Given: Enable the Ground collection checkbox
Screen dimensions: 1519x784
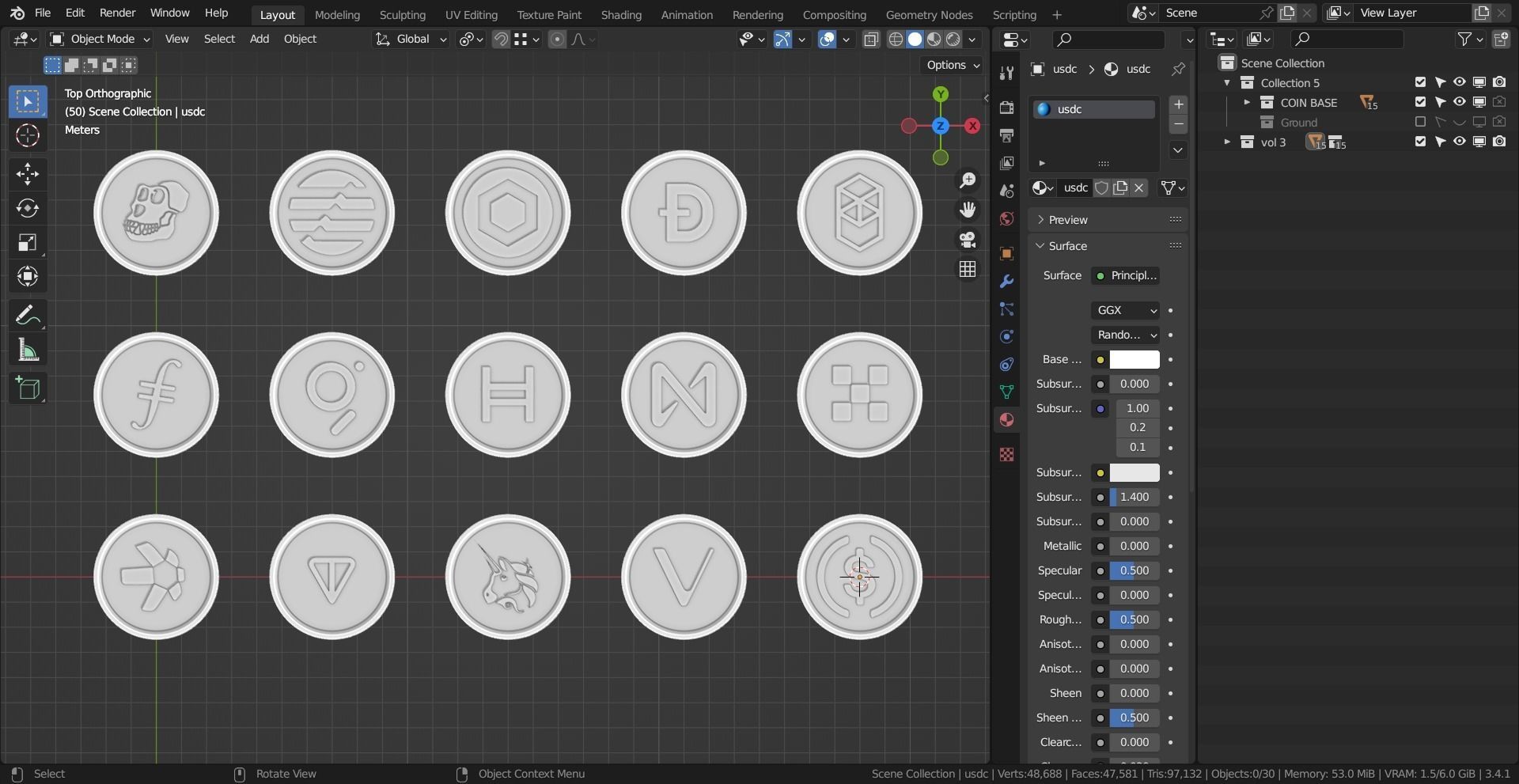Looking at the screenshot, I should tap(1420, 122).
